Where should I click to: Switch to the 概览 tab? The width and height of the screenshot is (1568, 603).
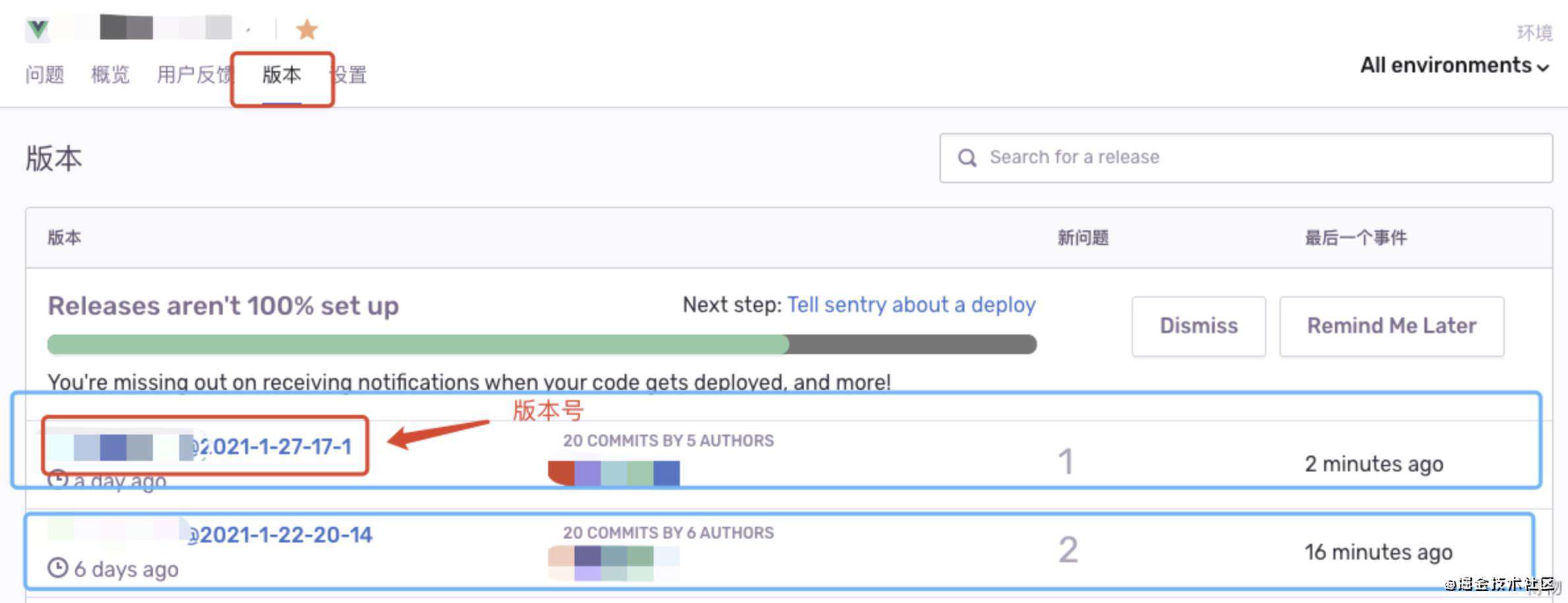110,74
